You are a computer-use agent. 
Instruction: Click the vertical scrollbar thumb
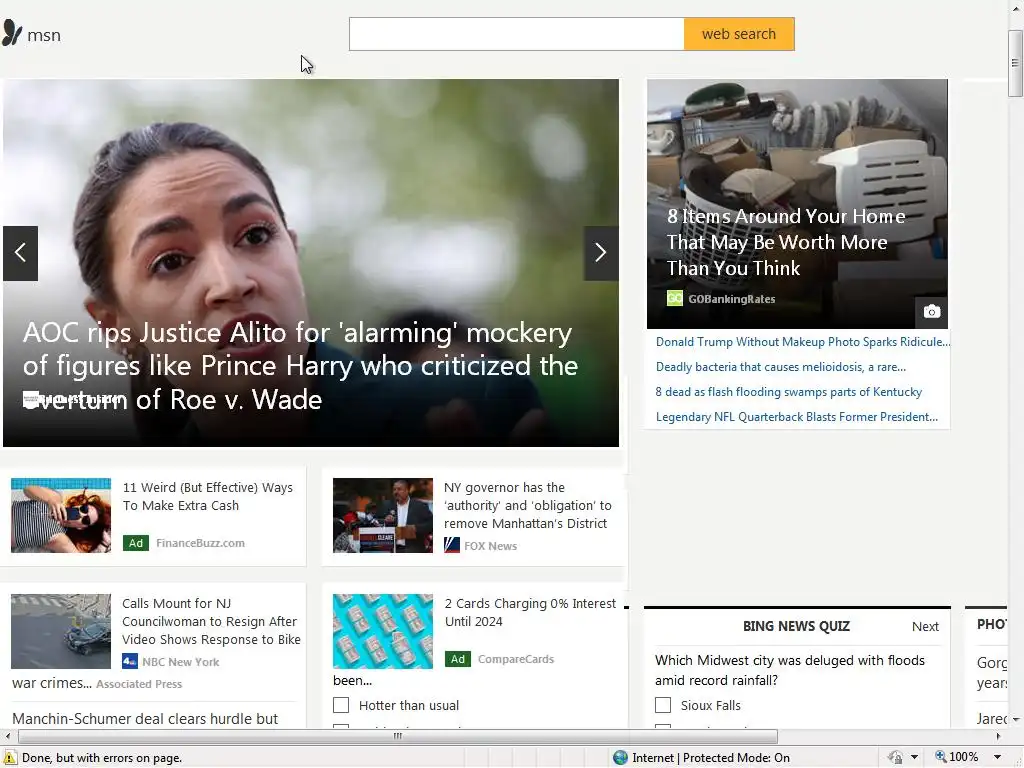click(x=1015, y=63)
